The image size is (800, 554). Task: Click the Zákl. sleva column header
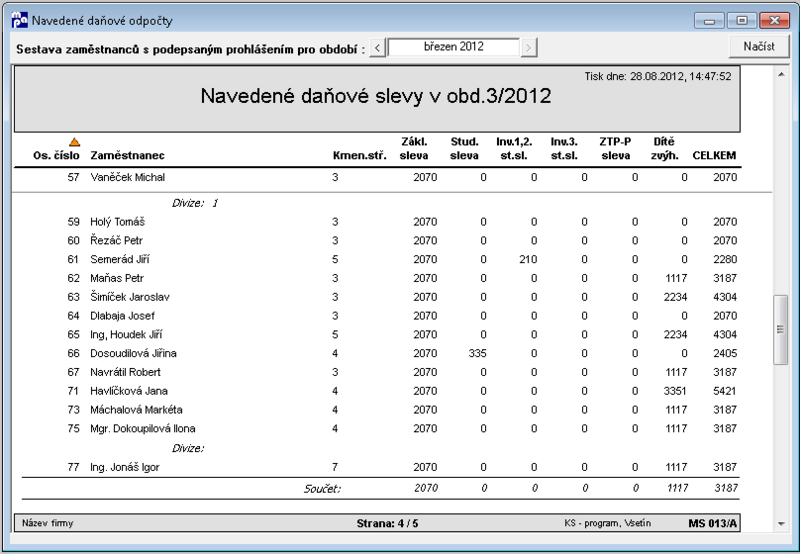pyautogui.click(x=414, y=148)
